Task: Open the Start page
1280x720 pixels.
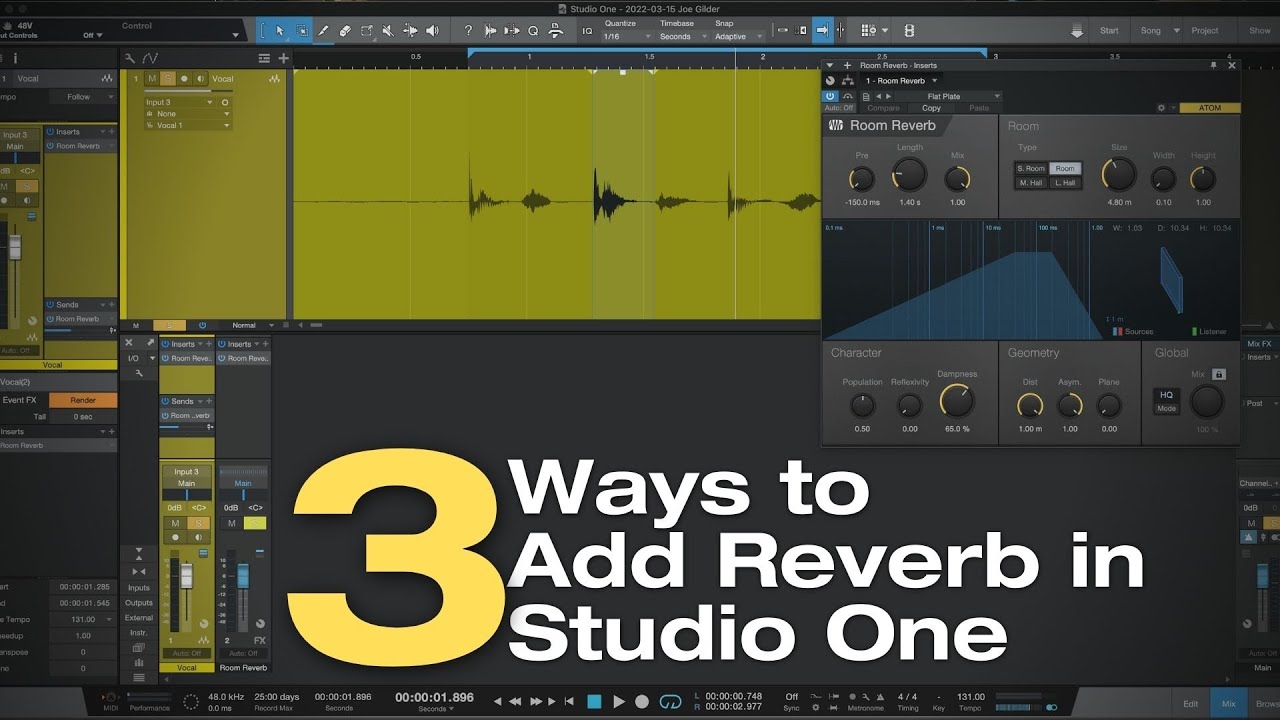Action: tap(1109, 30)
